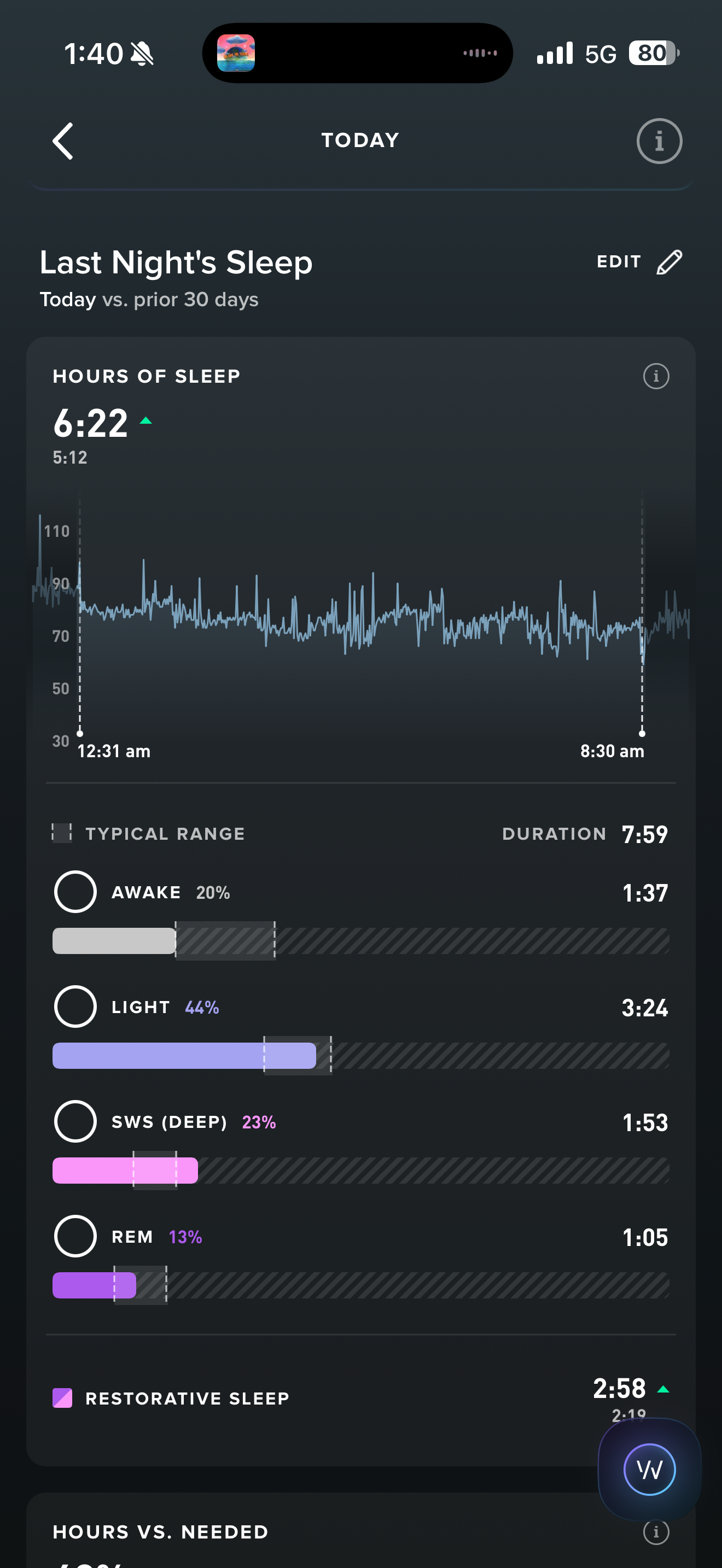Viewport: 722px width, 1568px height.
Task: Tap the Dynamic Island now-playing artwork
Action: pyautogui.click(x=236, y=53)
